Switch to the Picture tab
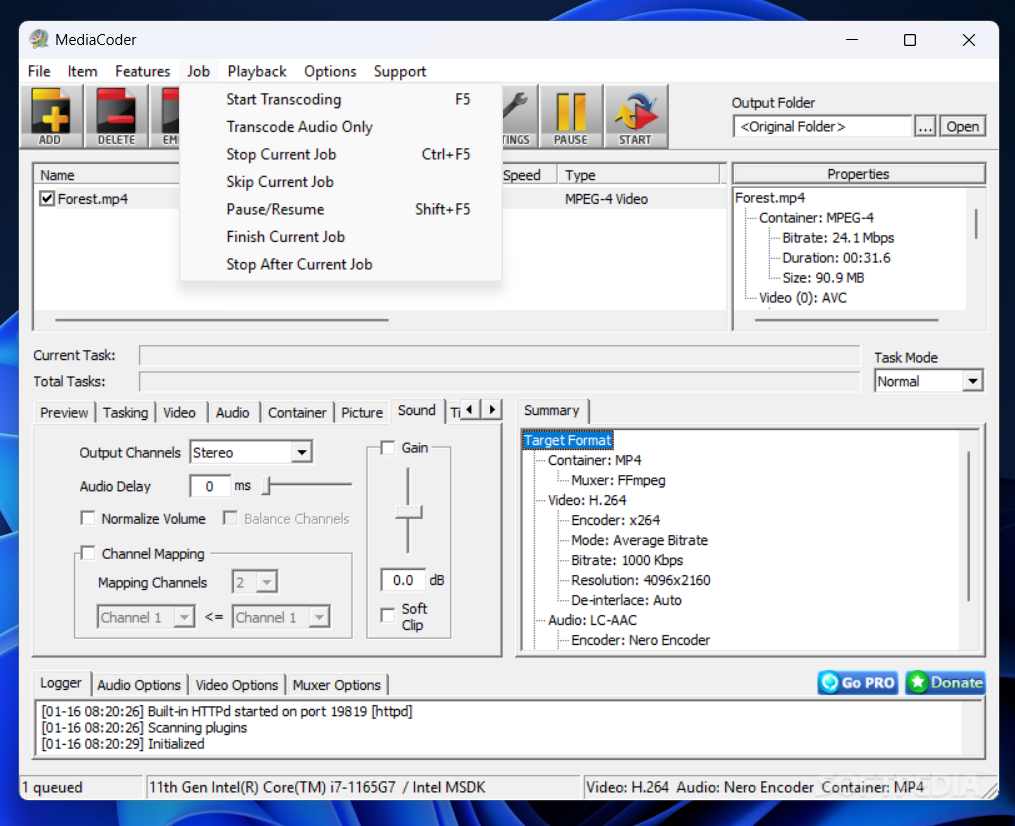This screenshot has width=1015, height=826. pyautogui.click(x=362, y=412)
